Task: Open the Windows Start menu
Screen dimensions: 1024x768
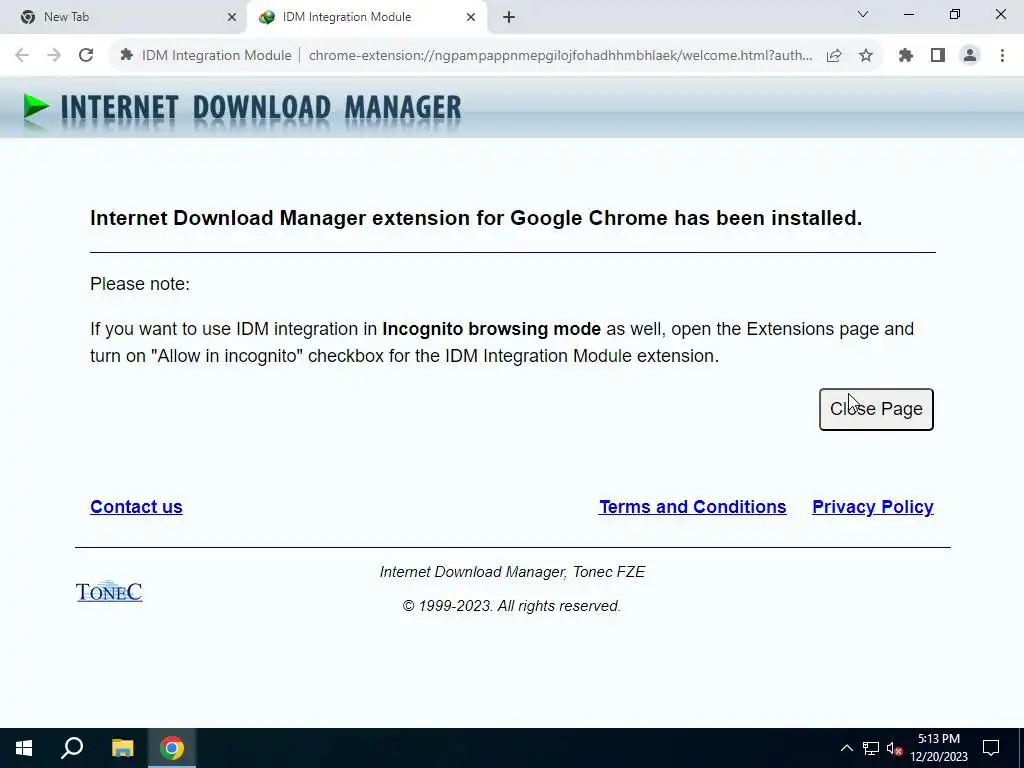Action: (x=24, y=748)
